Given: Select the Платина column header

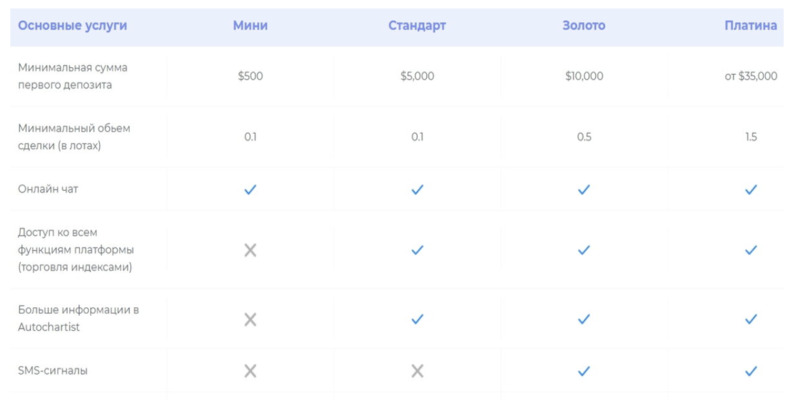Looking at the screenshot, I should (750, 25).
